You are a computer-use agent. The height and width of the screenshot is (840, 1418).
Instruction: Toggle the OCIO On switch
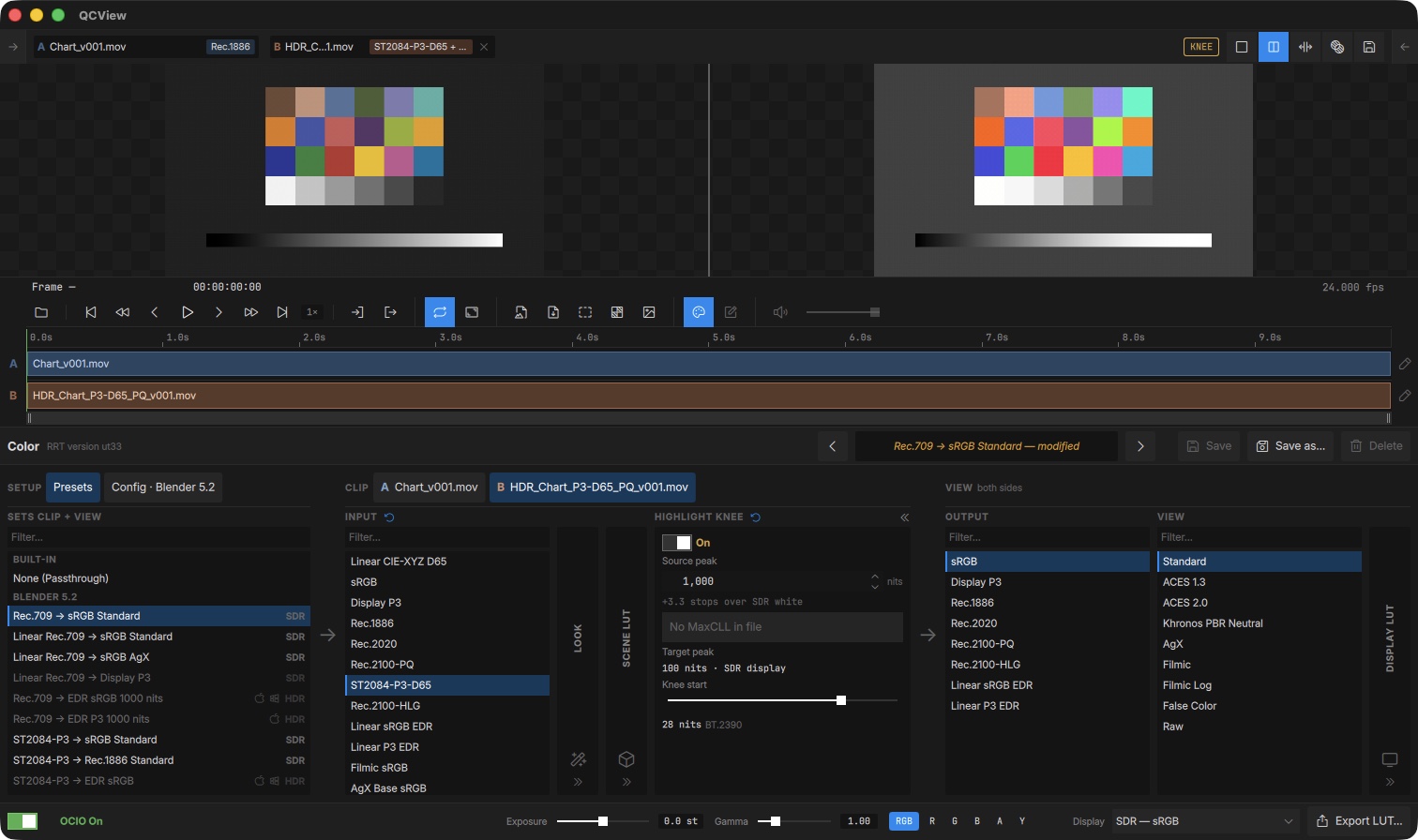coord(23,821)
